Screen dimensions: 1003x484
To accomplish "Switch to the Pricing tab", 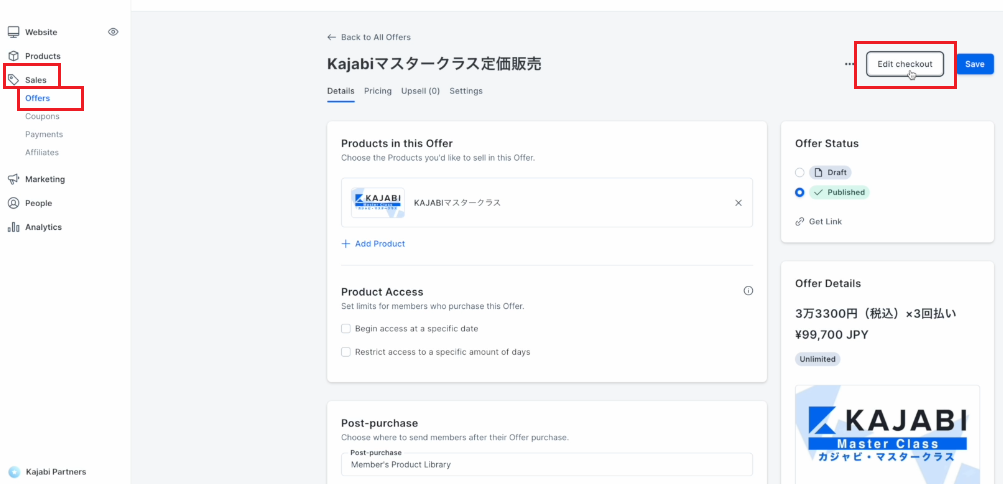I will click(x=378, y=91).
